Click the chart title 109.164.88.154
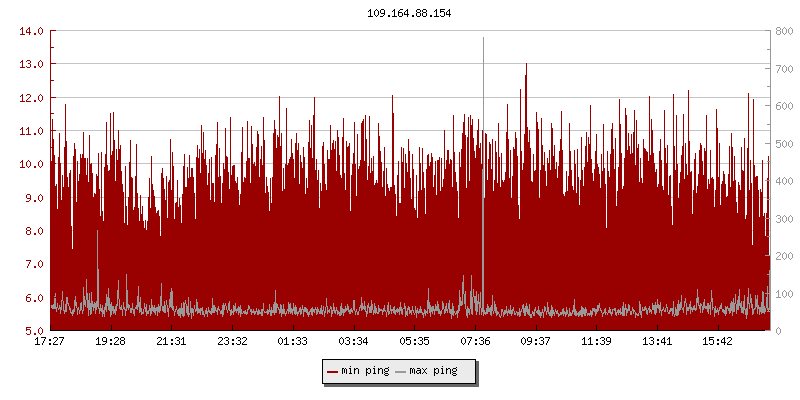The image size is (800, 400). [401, 13]
